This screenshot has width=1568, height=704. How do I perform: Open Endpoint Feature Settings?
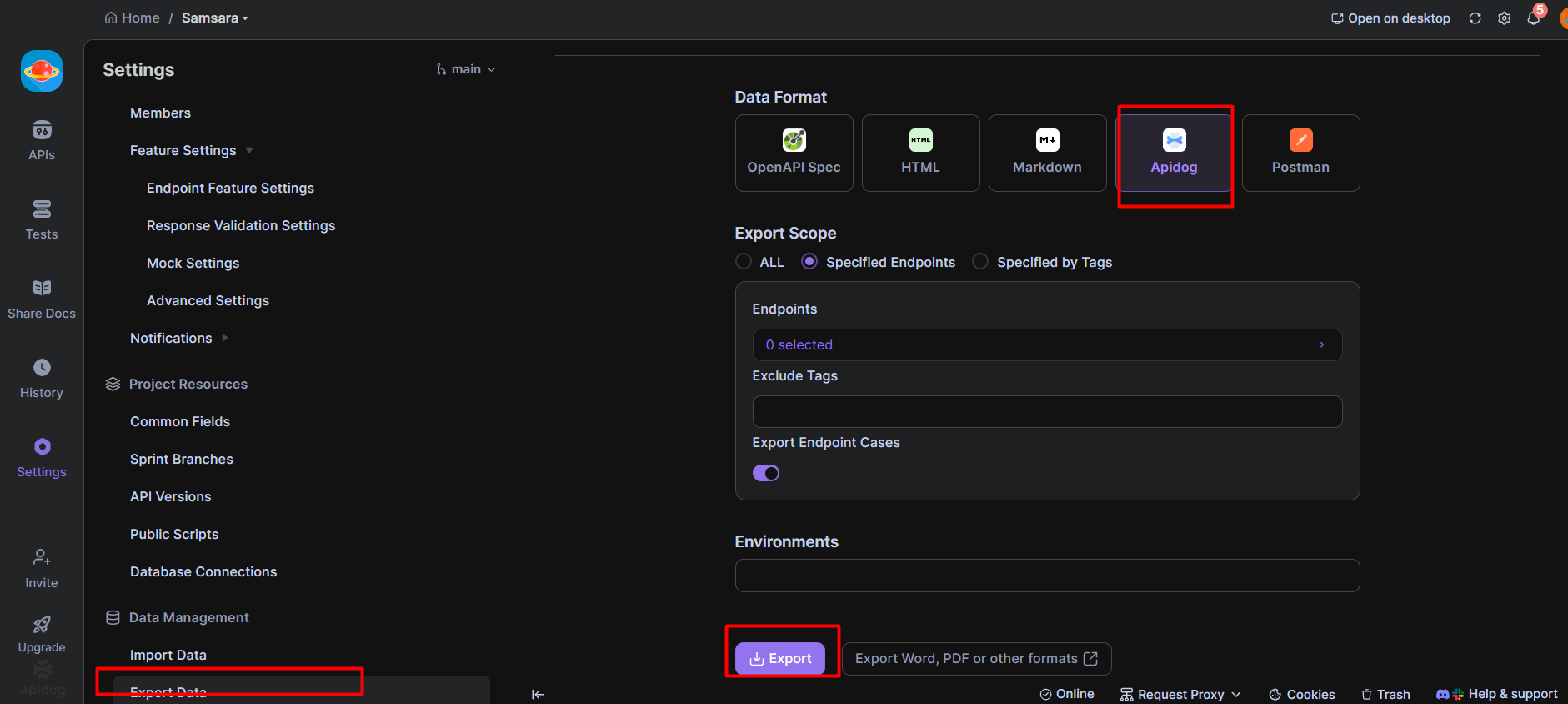click(230, 188)
